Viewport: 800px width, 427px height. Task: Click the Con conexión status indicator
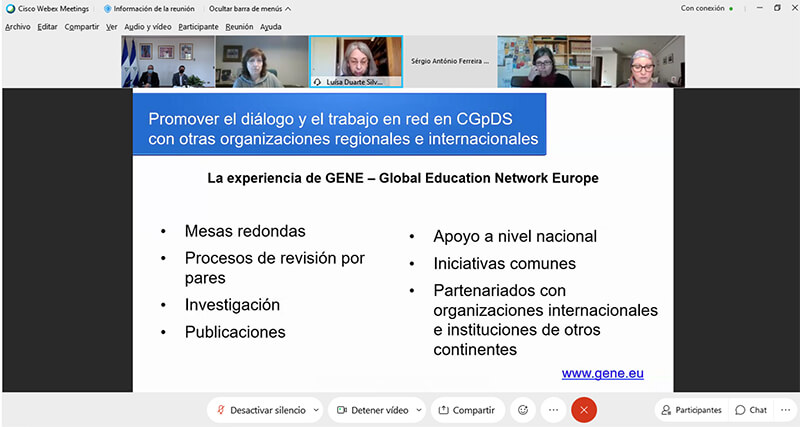point(707,8)
